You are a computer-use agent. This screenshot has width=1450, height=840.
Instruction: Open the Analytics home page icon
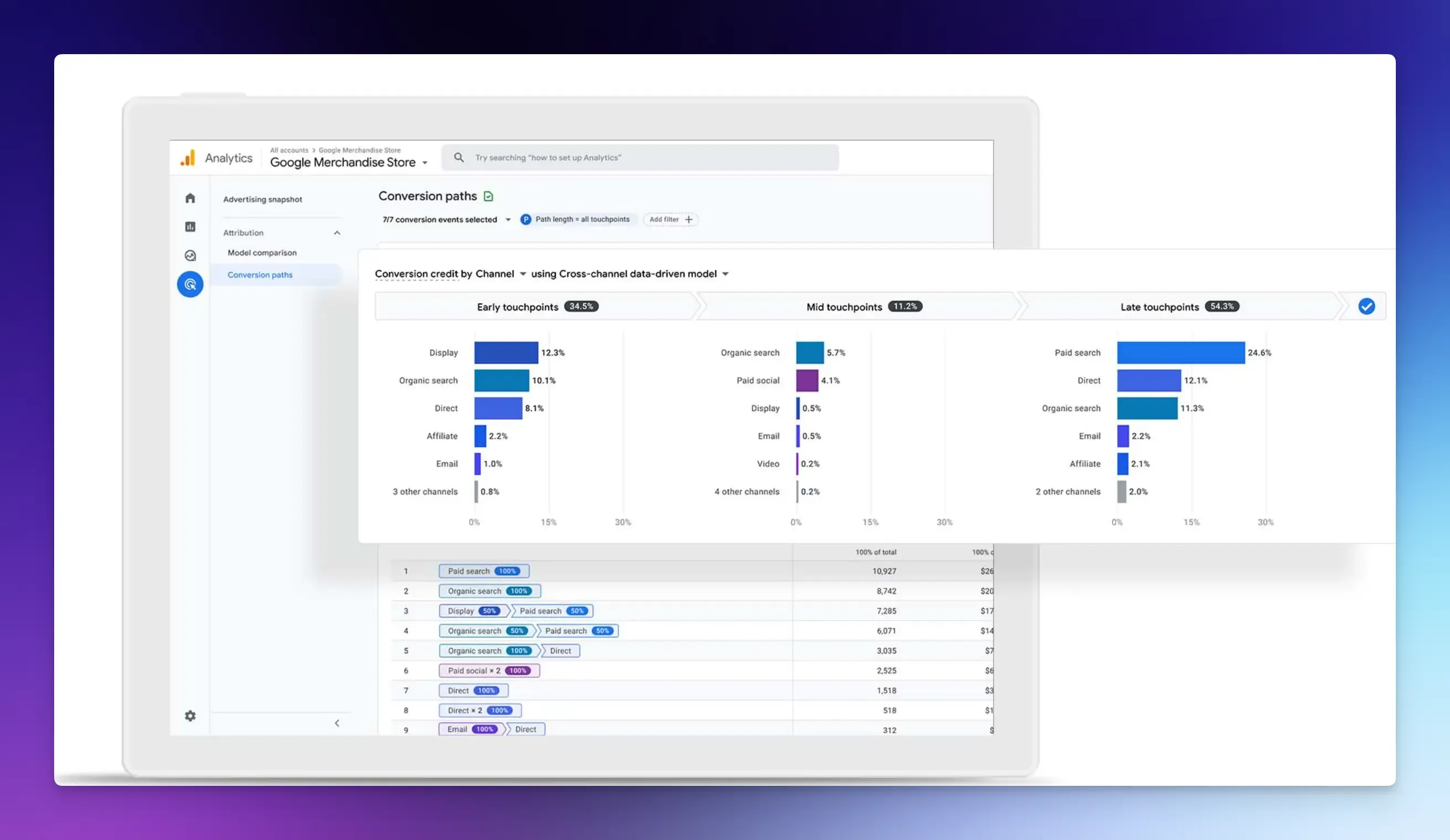(x=190, y=198)
